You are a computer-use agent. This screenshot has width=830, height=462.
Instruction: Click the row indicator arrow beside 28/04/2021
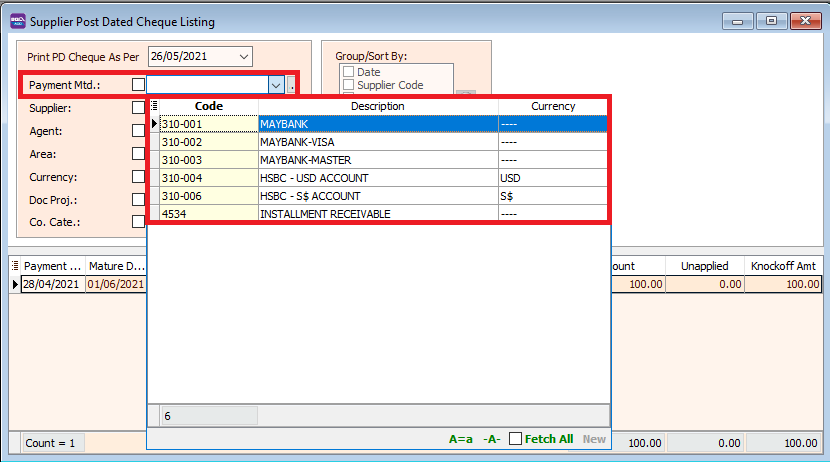point(15,285)
